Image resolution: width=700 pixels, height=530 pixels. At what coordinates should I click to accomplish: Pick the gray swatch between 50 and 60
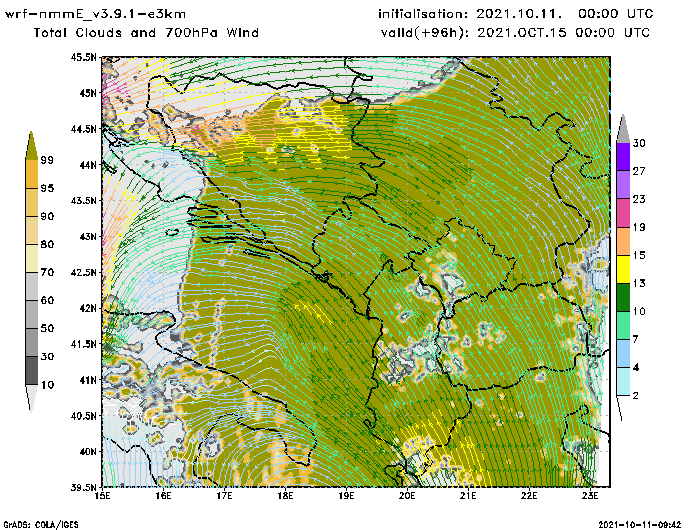pyautogui.click(x=31, y=314)
